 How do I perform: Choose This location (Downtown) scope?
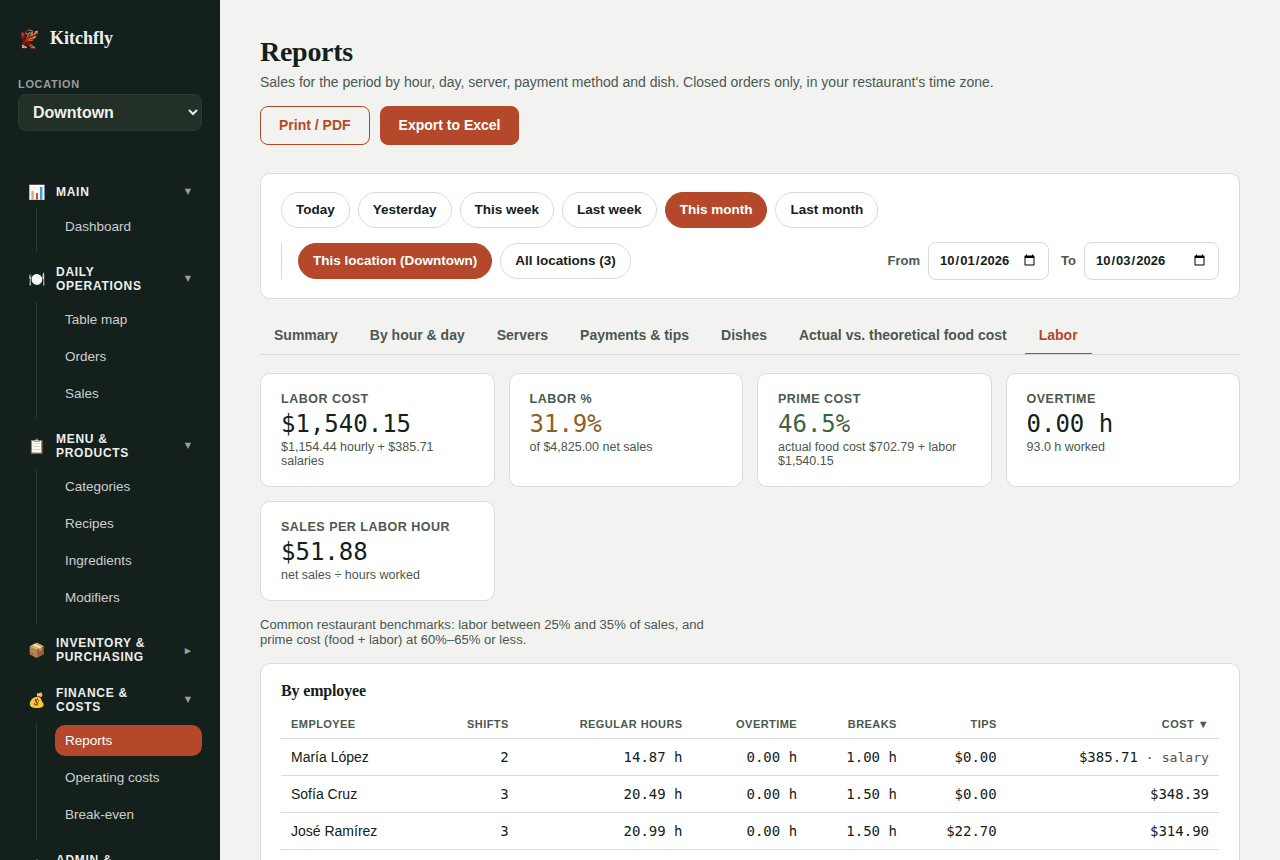395,261
